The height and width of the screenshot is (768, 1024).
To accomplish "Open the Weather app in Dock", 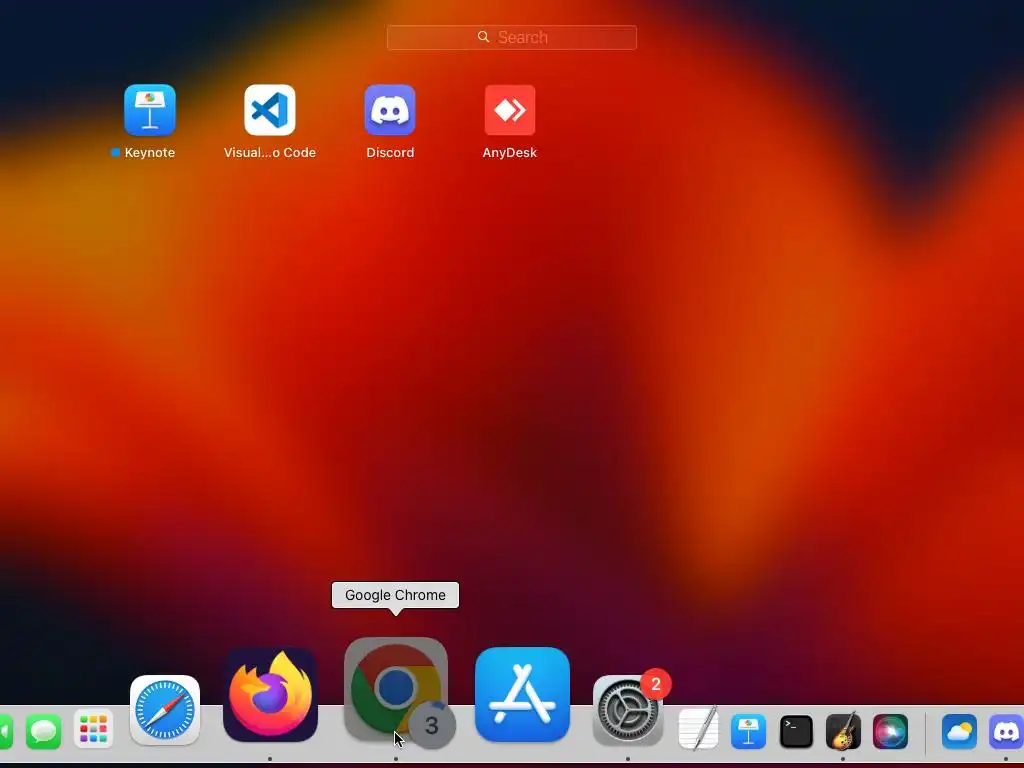I will [959, 731].
